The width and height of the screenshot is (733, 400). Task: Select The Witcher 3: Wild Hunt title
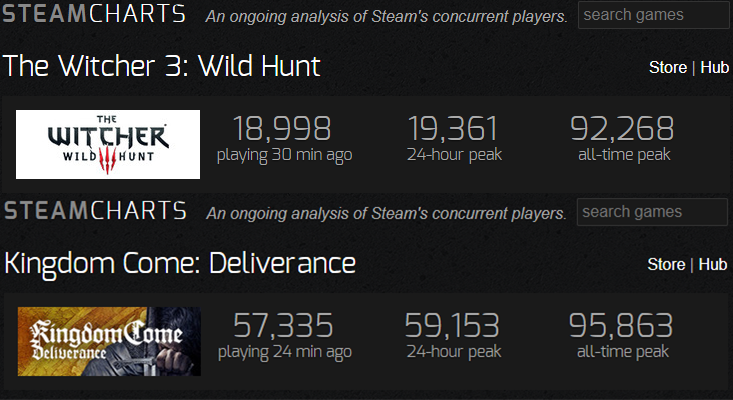click(x=162, y=66)
